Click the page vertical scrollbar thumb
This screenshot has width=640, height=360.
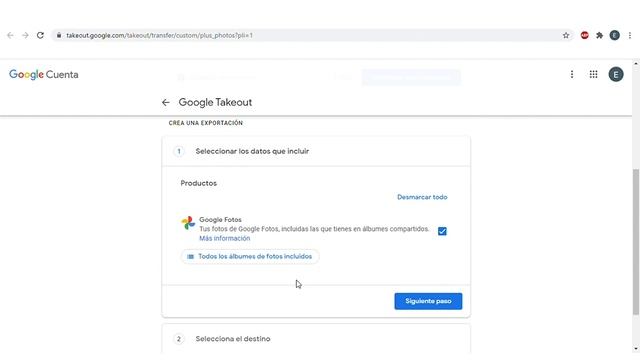636,242
